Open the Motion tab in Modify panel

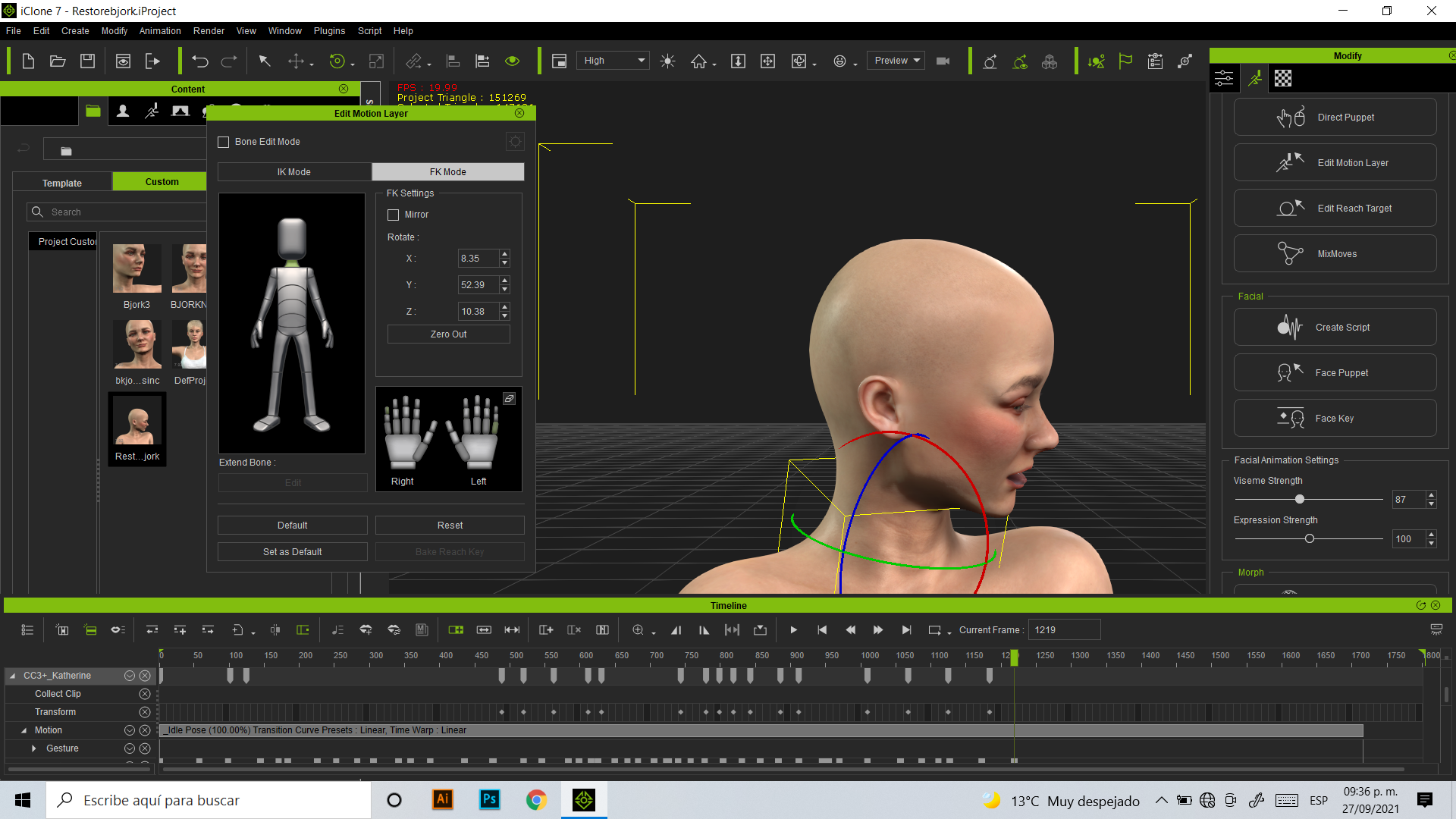1255,78
